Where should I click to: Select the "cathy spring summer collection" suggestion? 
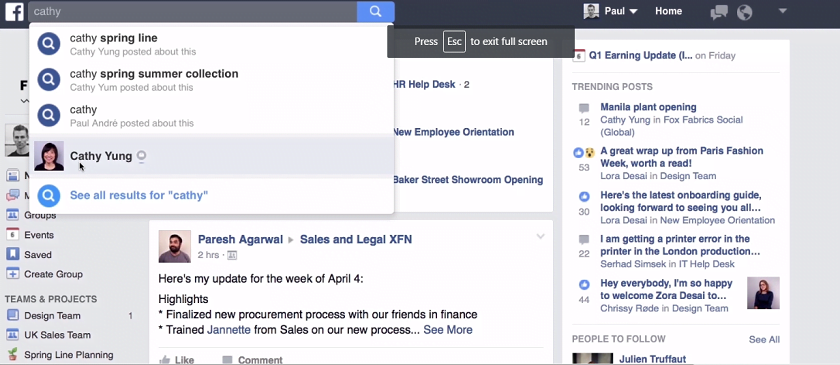(212, 80)
